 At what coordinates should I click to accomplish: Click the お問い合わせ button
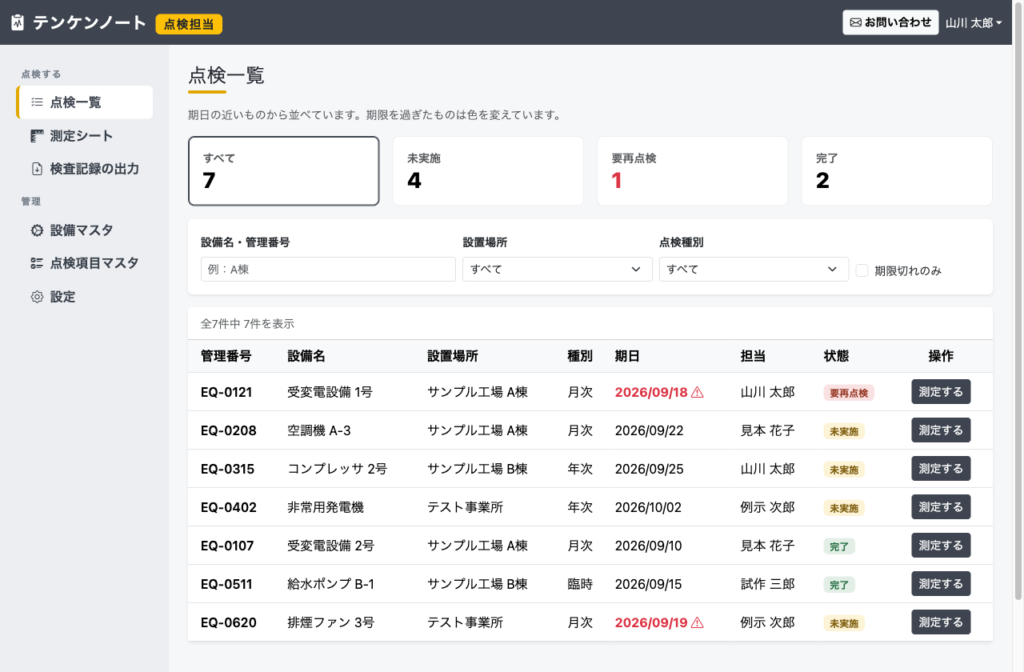click(x=890, y=22)
